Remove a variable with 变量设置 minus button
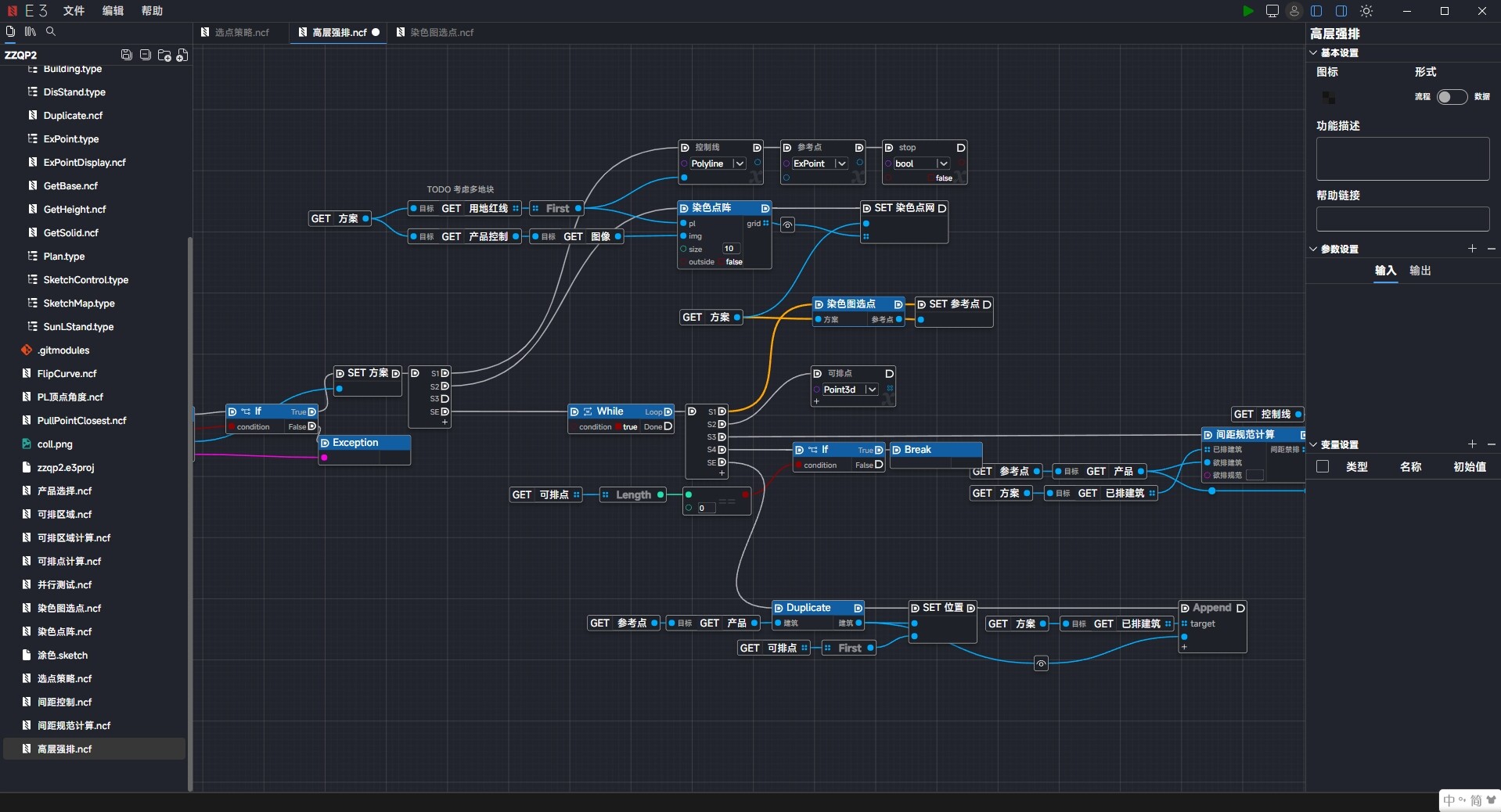Image resolution: width=1501 pixels, height=812 pixels. point(1491,444)
